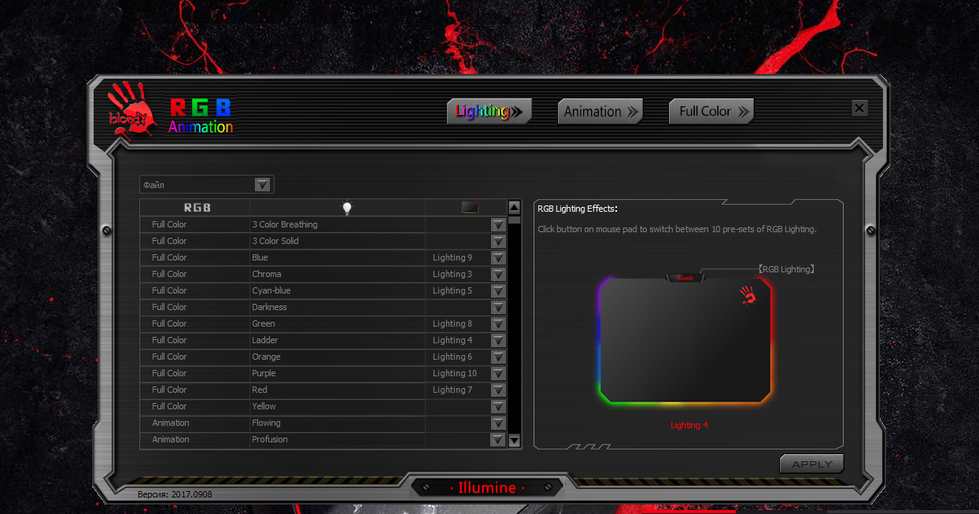Open the Full Color tab

tap(711, 111)
